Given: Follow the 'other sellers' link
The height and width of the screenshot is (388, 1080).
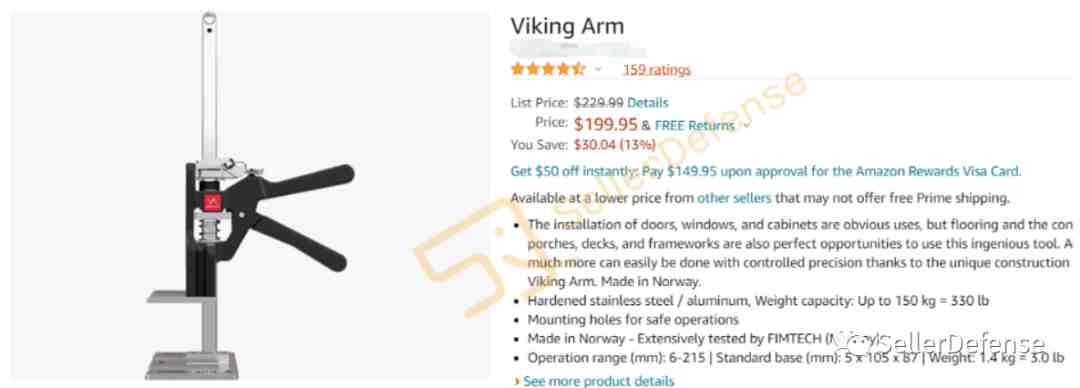Looking at the screenshot, I should [x=734, y=198].
